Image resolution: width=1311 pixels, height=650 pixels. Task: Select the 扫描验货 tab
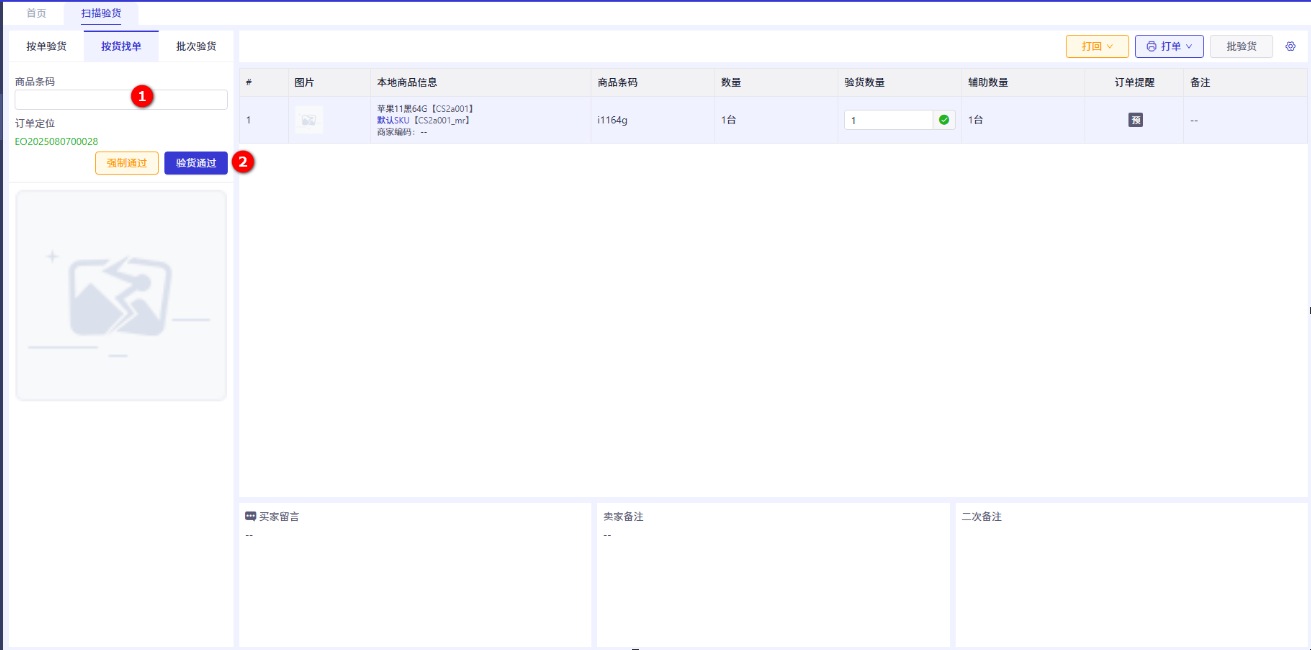[101, 13]
